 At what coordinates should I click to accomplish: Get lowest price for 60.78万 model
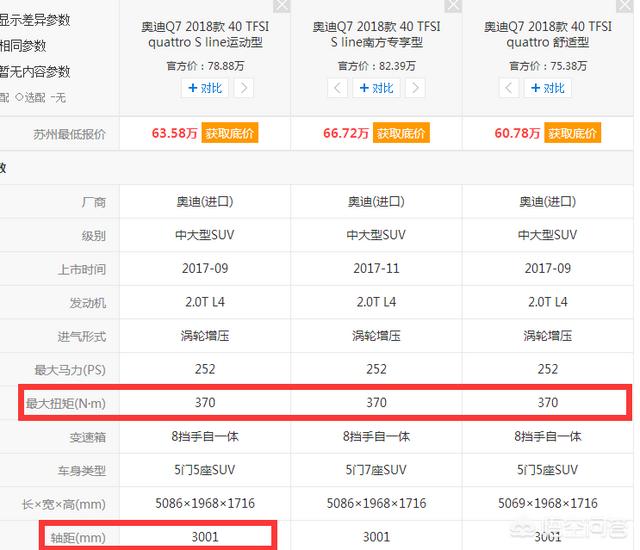click(x=572, y=133)
